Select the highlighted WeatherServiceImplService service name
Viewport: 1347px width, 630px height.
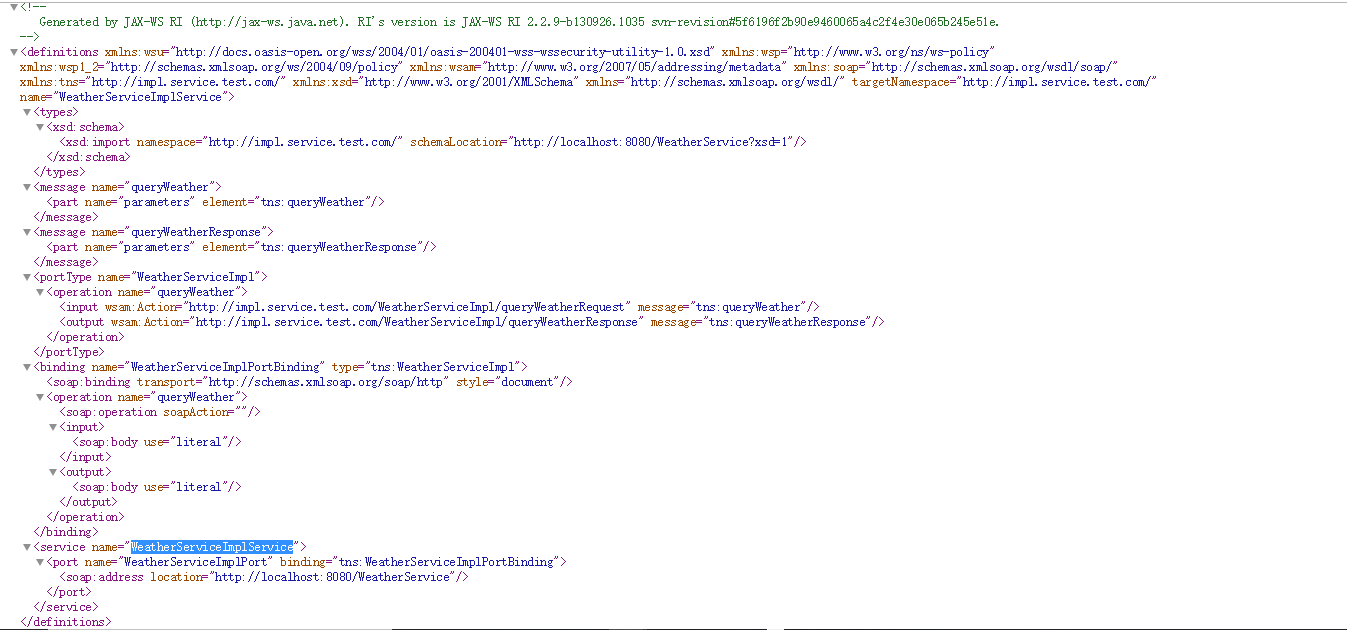click(x=212, y=546)
